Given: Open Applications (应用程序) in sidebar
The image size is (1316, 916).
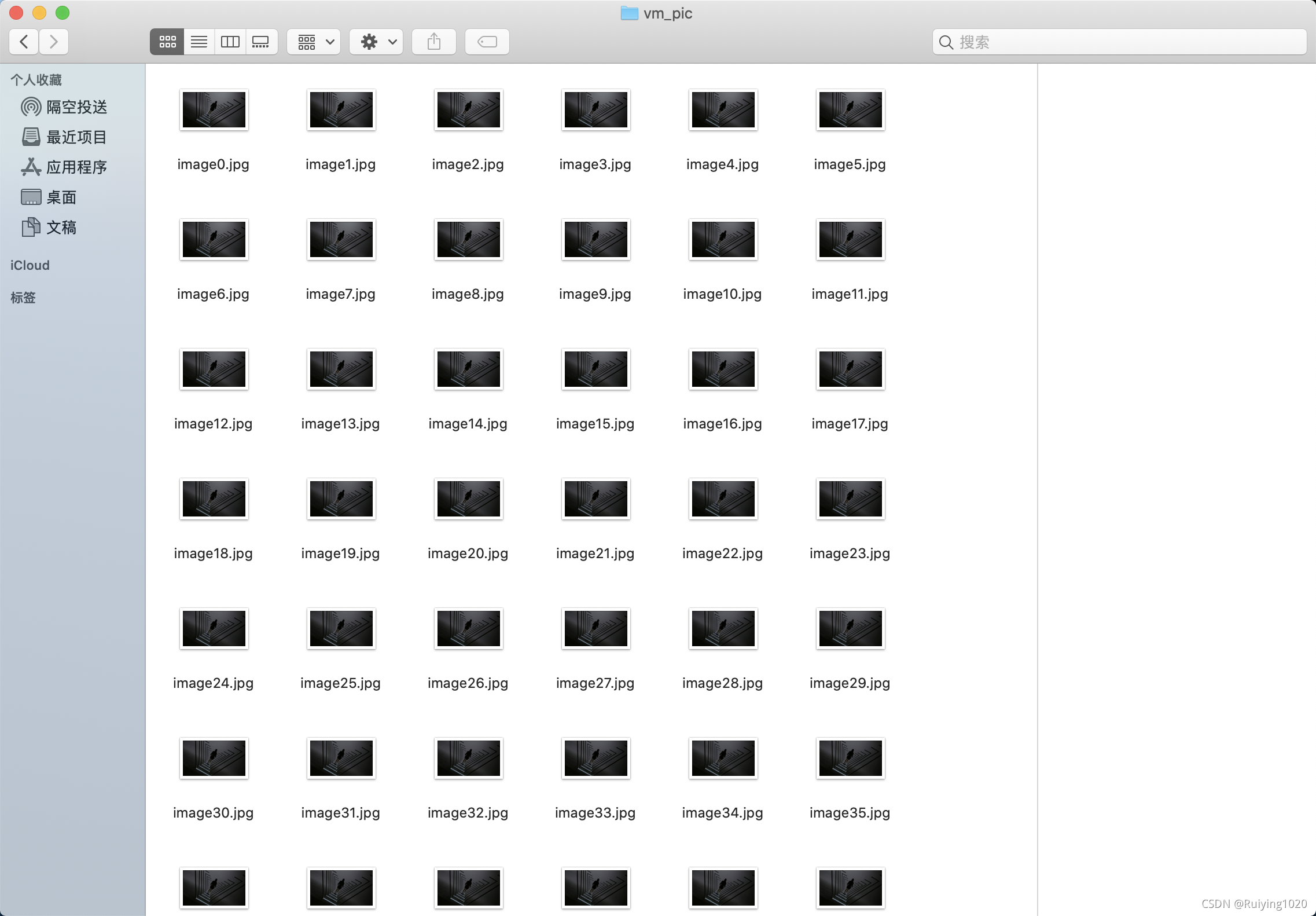Looking at the screenshot, I should [76, 167].
